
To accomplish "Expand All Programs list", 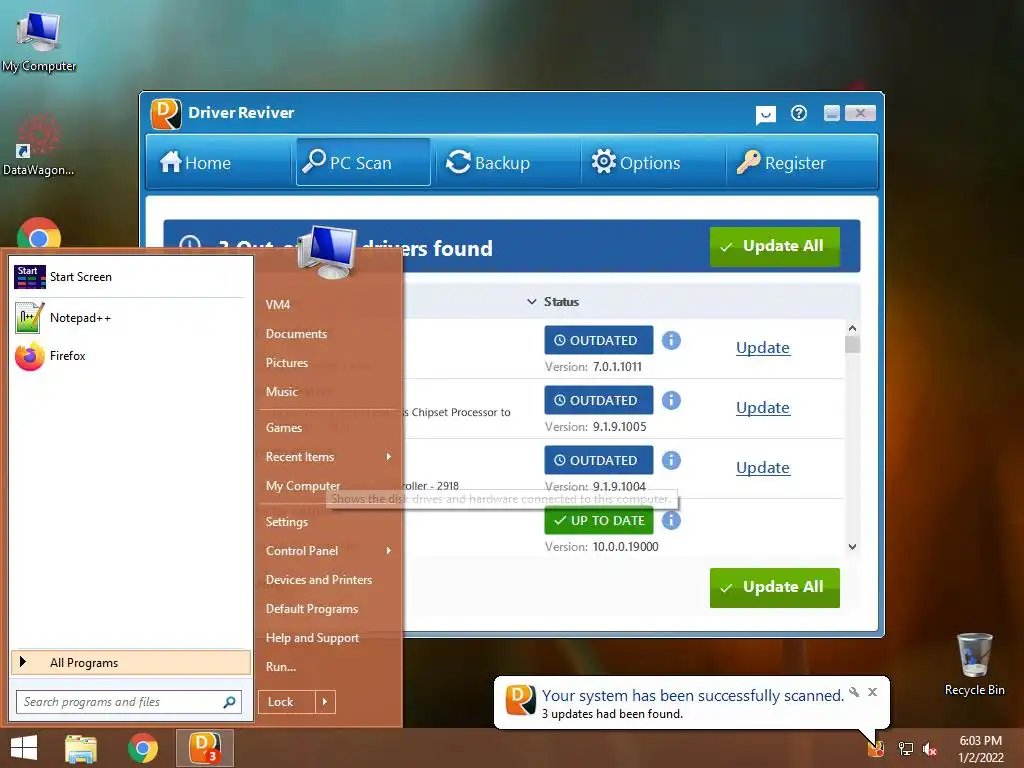I will (131, 663).
